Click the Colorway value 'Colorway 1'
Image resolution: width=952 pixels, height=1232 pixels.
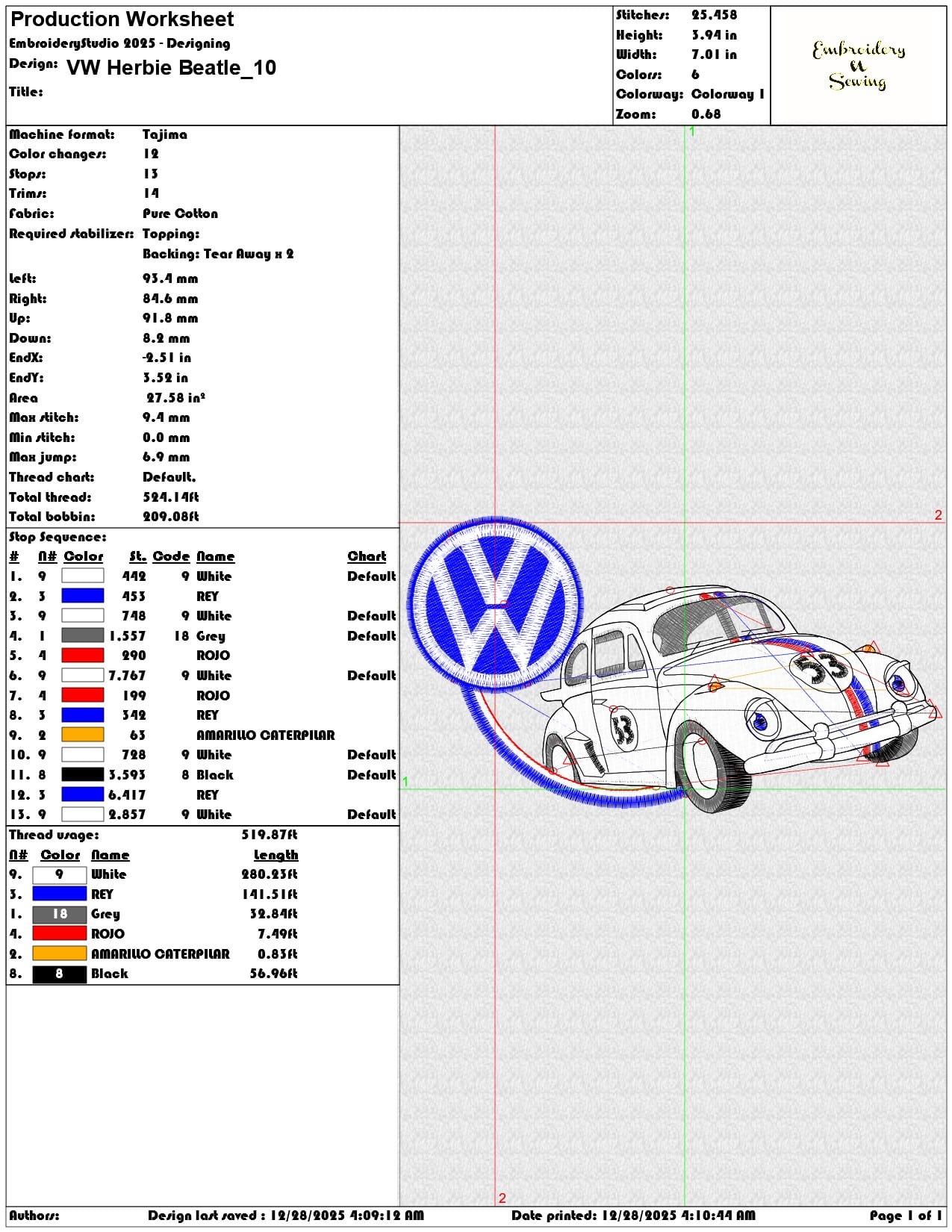(x=728, y=94)
